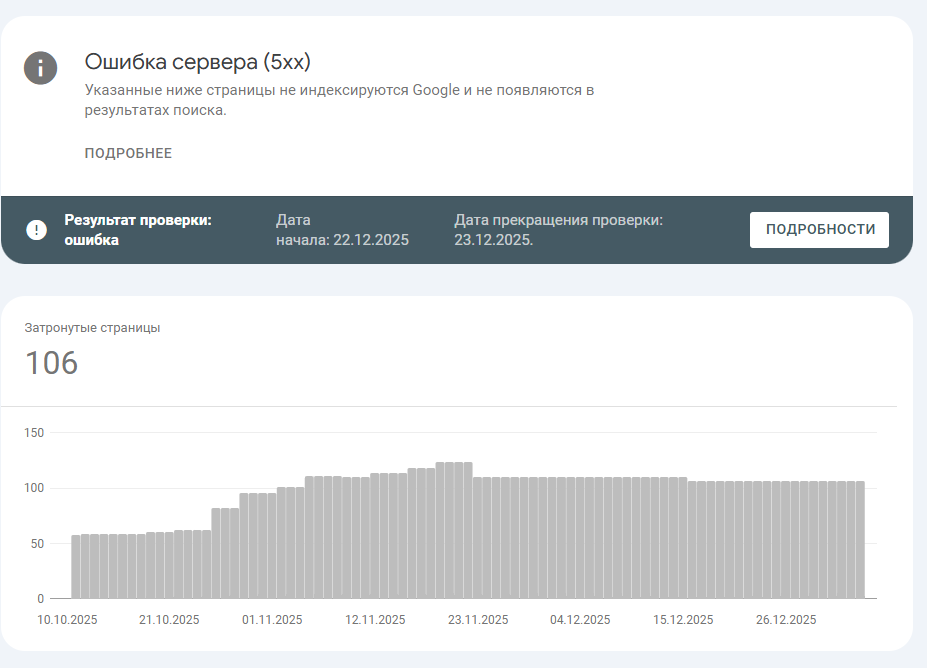Click the Результат проверки: ошибка text
This screenshot has width=927, height=668.
tap(138, 230)
